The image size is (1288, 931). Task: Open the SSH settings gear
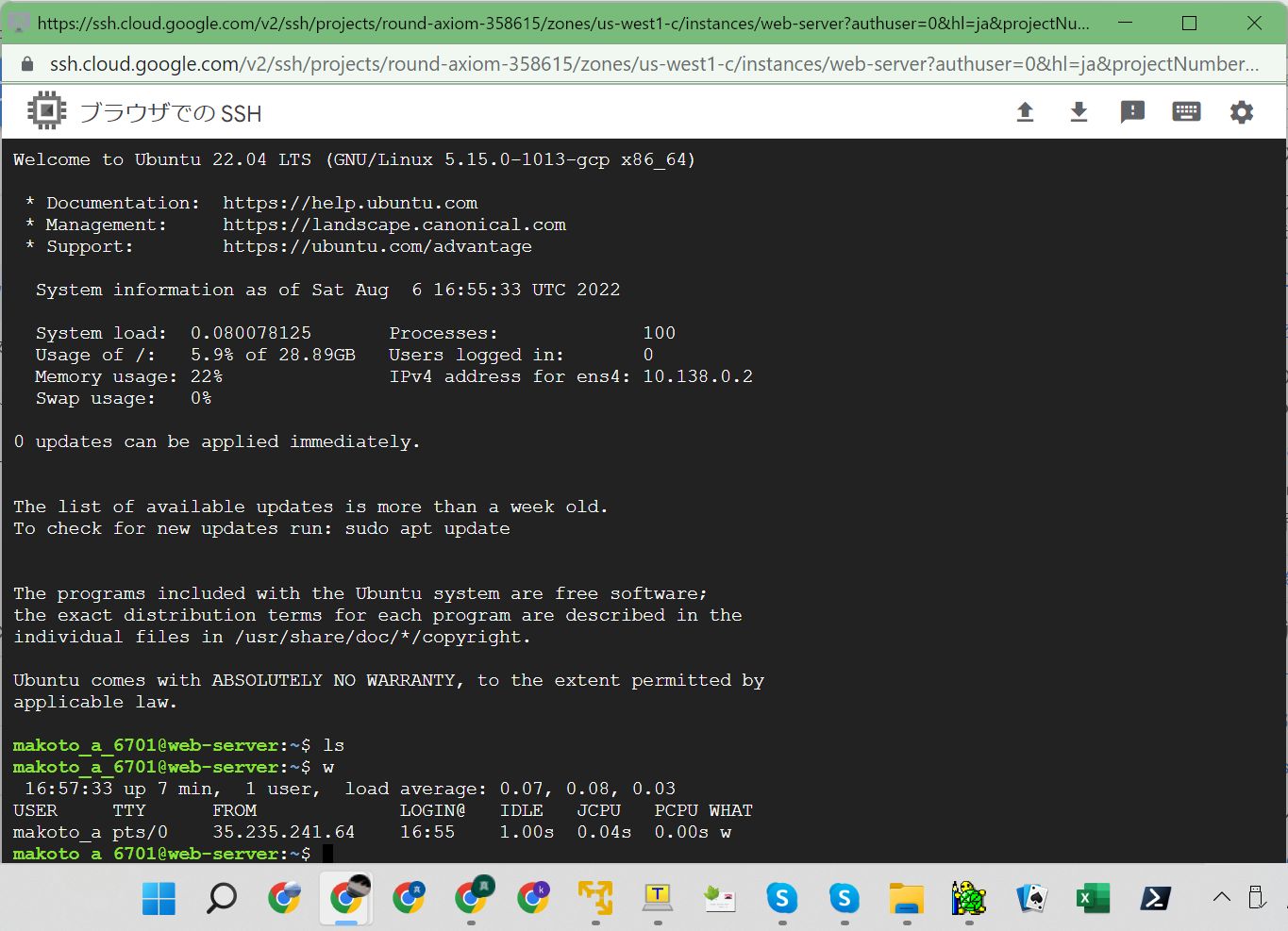pyautogui.click(x=1241, y=113)
